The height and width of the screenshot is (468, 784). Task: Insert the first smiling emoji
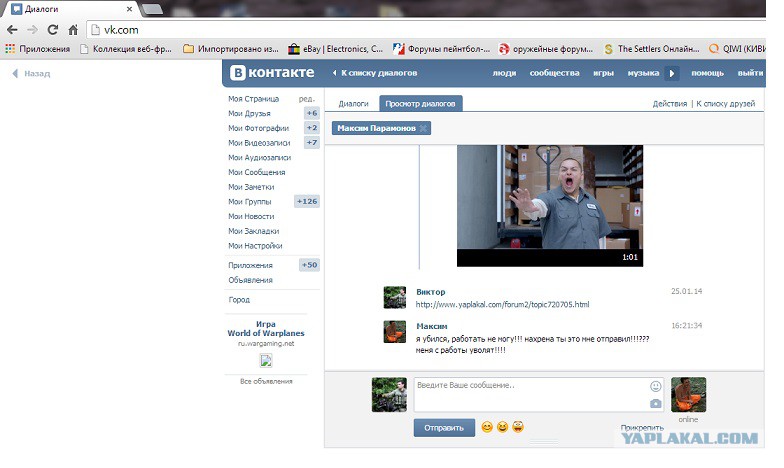pos(486,427)
